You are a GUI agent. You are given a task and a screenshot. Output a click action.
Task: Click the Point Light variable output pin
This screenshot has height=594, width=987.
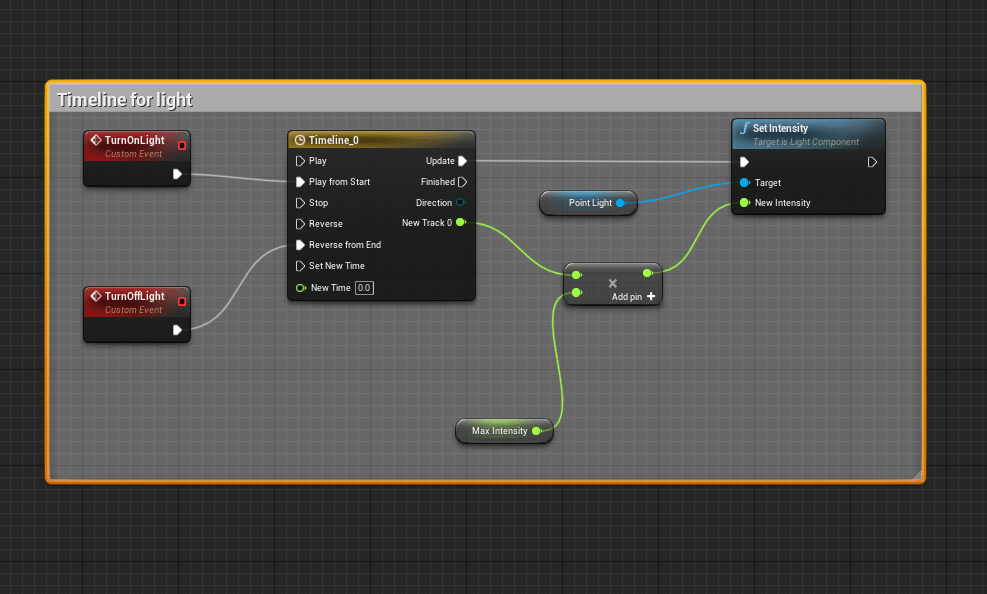(x=620, y=203)
